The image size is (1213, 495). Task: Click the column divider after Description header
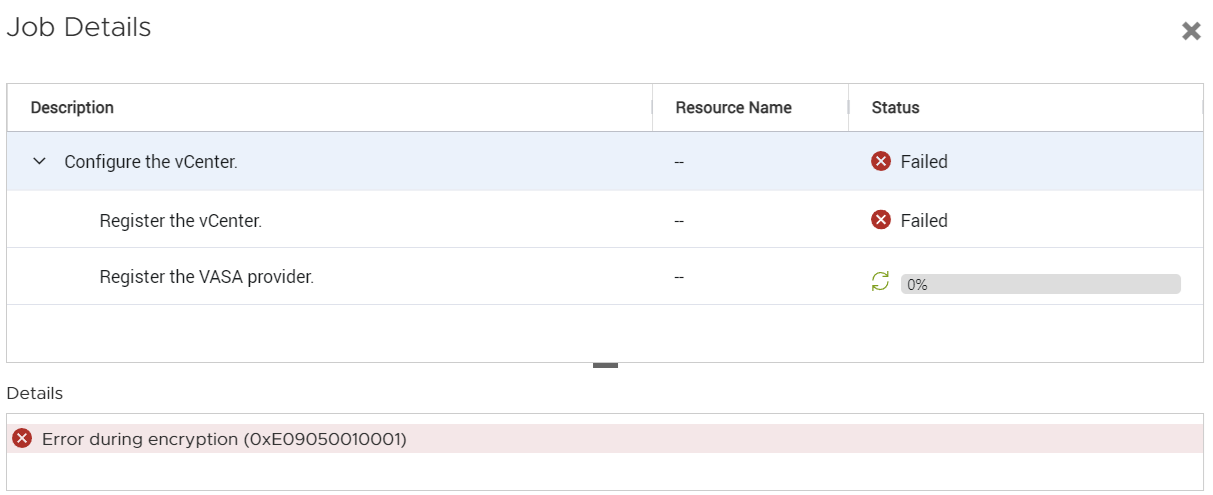pyautogui.click(x=652, y=107)
